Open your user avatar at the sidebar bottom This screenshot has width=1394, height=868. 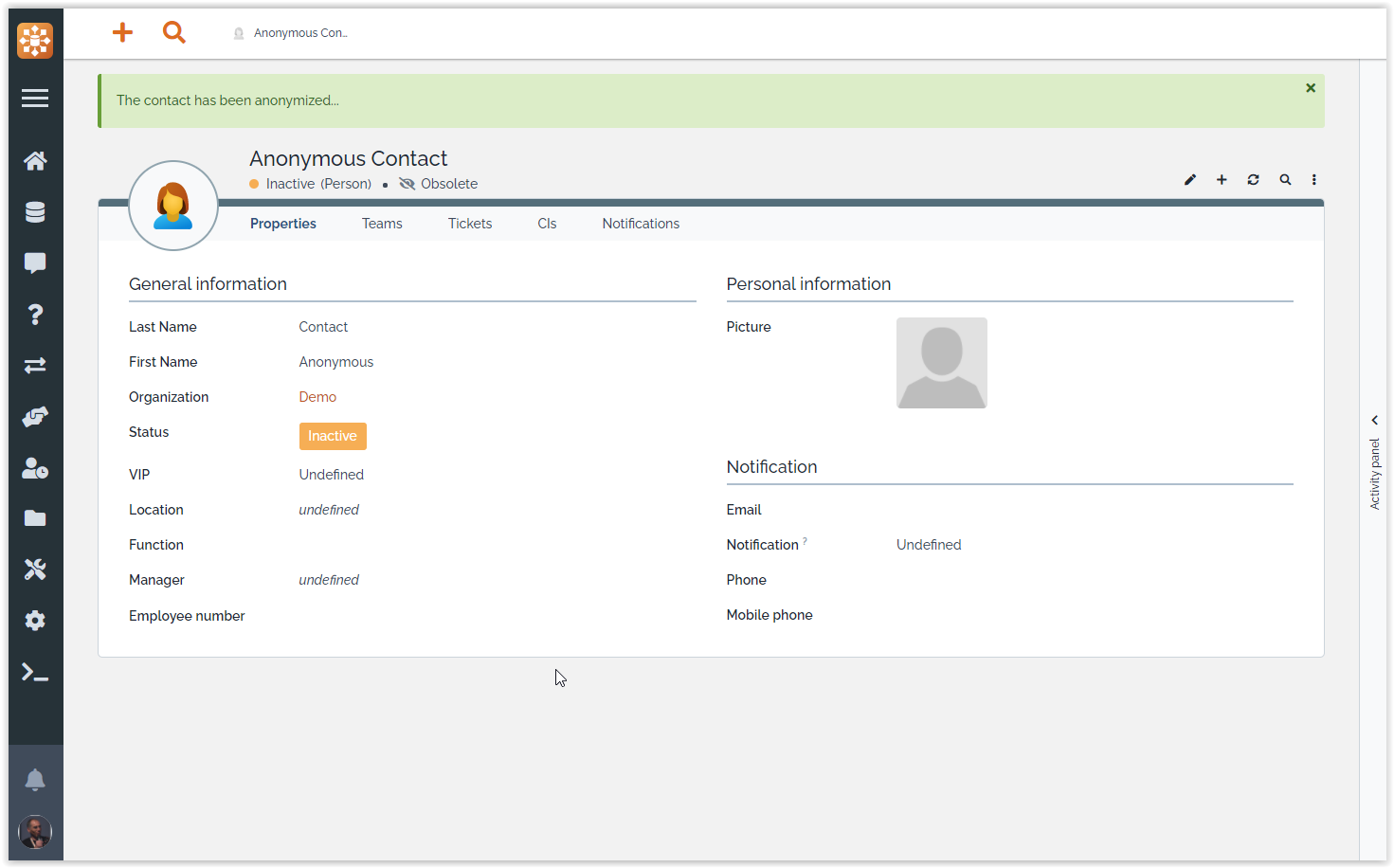pos(35,831)
